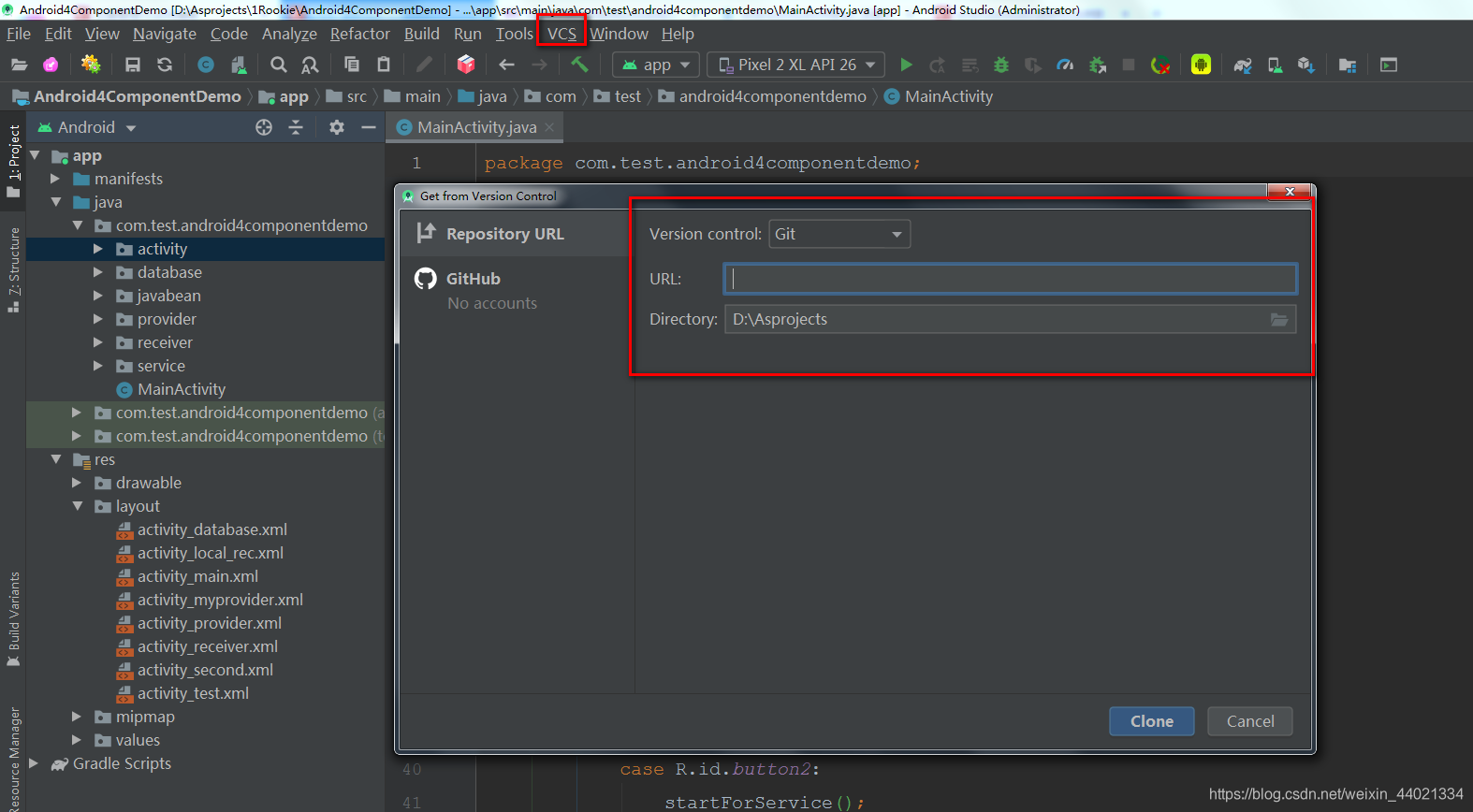Collapse the layout folder
The width and height of the screenshot is (1473, 812).
coord(77,506)
